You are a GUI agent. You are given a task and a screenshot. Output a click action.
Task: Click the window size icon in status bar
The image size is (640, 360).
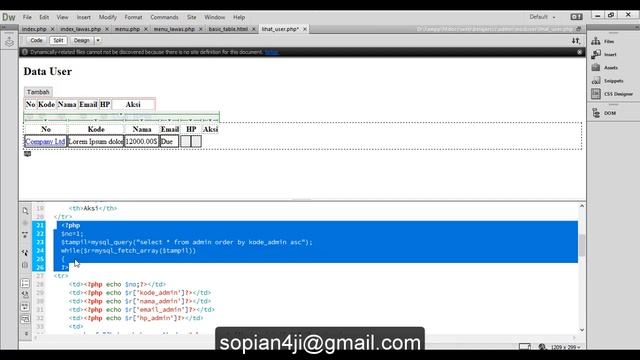tap(525, 347)
